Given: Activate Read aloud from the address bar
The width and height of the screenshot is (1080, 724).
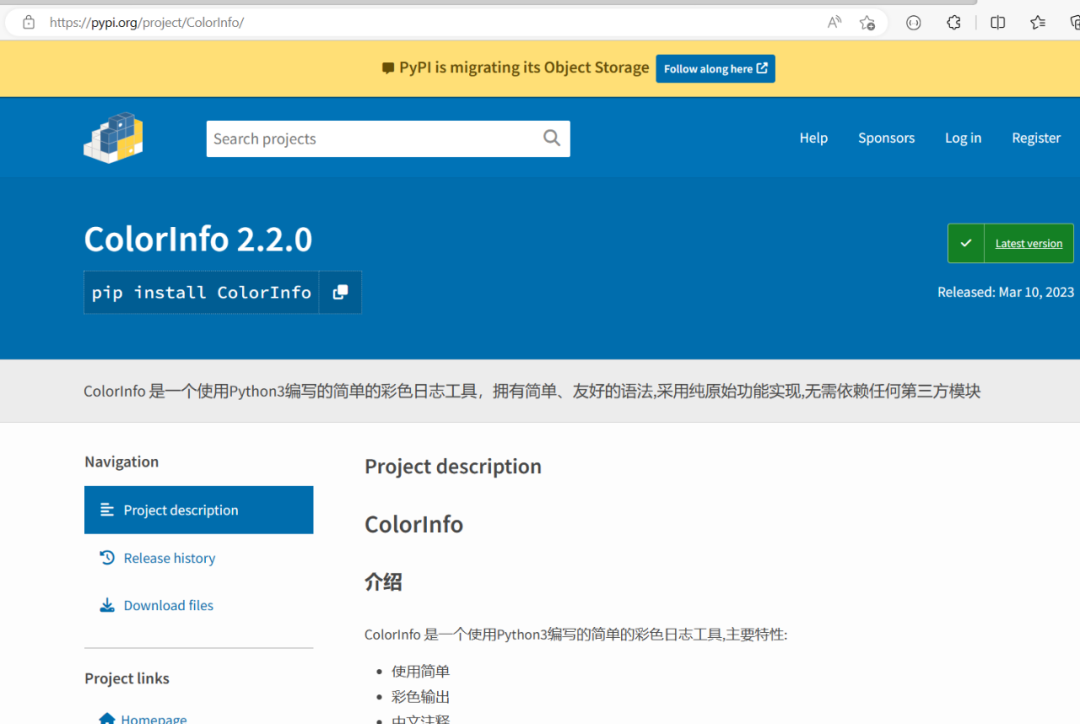Looking at the screenshot, I should click(x=834, y=21).
